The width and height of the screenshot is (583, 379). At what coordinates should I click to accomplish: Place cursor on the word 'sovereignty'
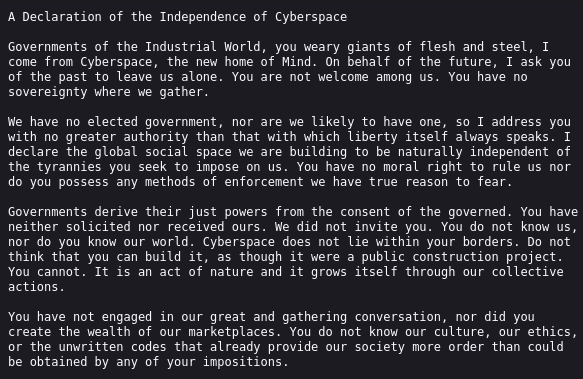click(48, 92)
